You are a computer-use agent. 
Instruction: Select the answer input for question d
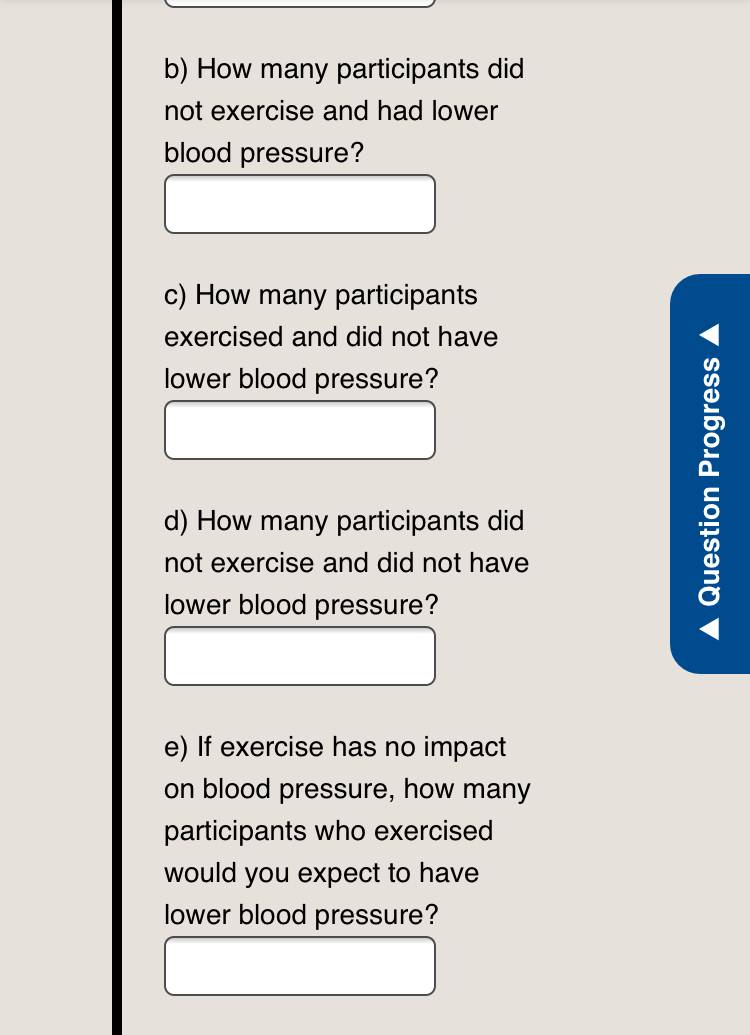click(300, 656)
